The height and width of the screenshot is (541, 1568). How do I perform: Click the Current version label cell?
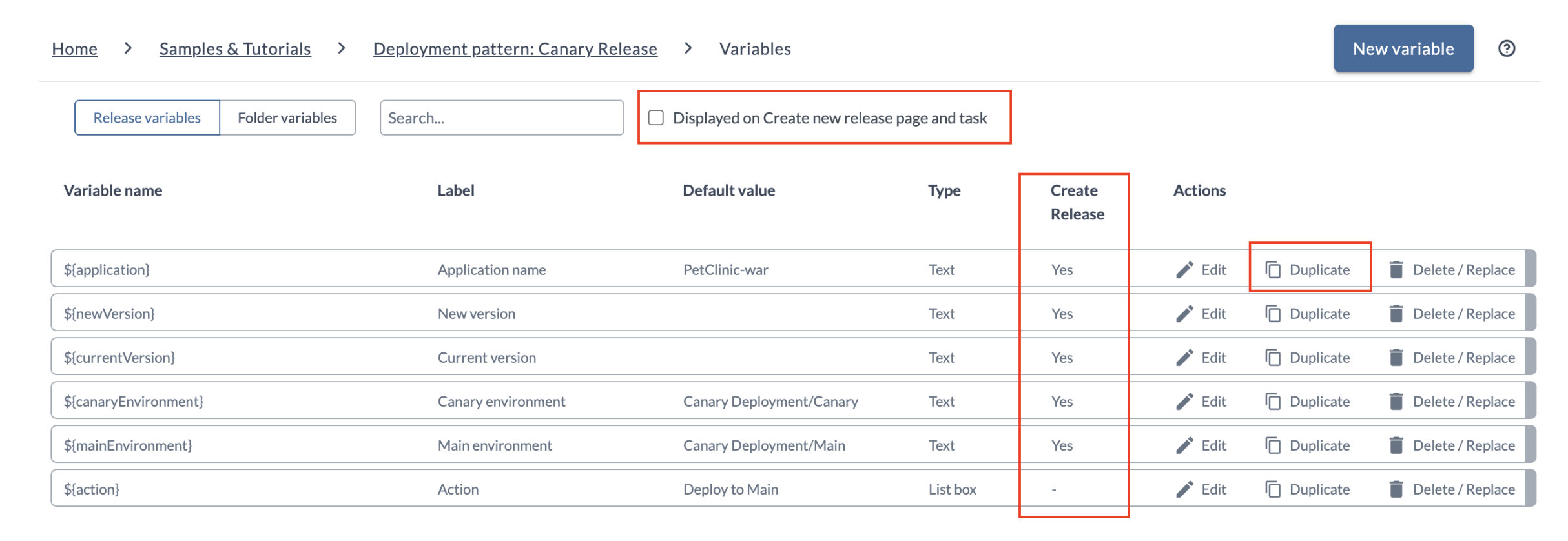click(487, 358)
